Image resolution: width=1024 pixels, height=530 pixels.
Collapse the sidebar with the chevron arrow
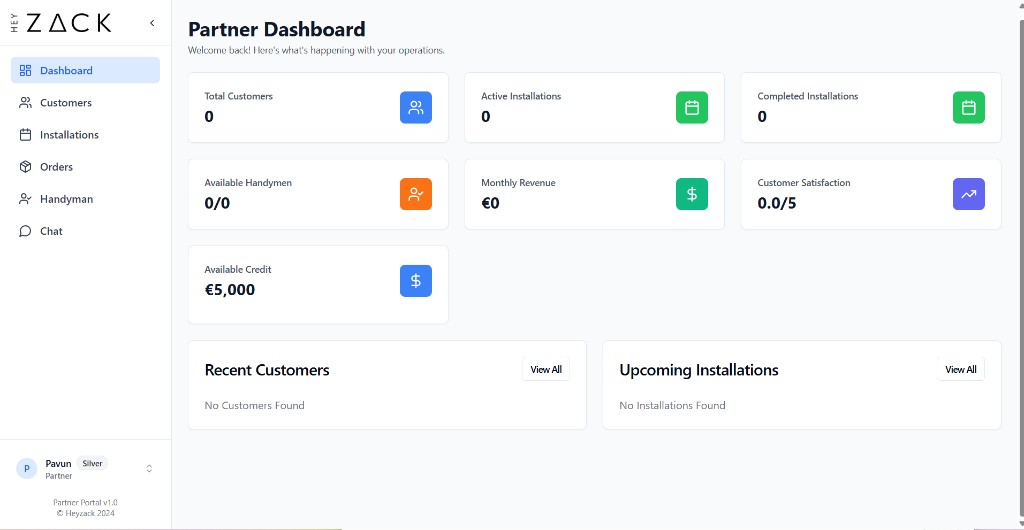coord(152,23)
